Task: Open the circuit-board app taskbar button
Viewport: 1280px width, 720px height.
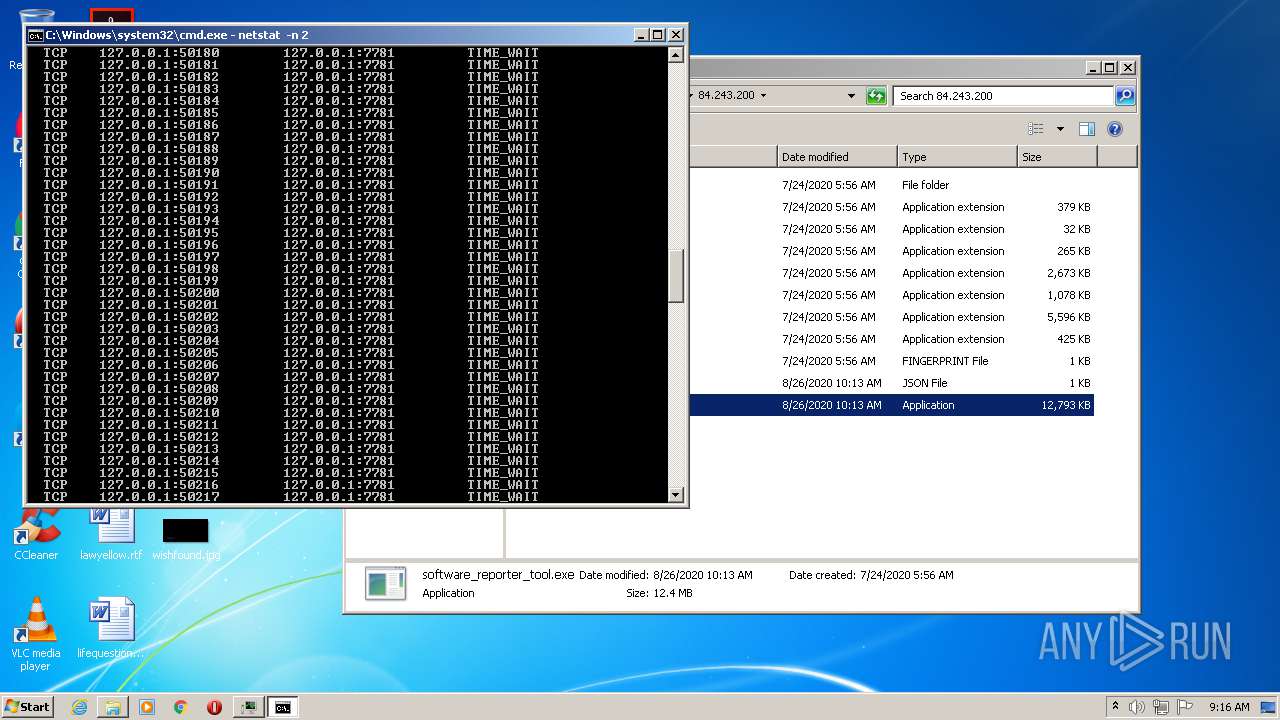Action: point(249,707)
